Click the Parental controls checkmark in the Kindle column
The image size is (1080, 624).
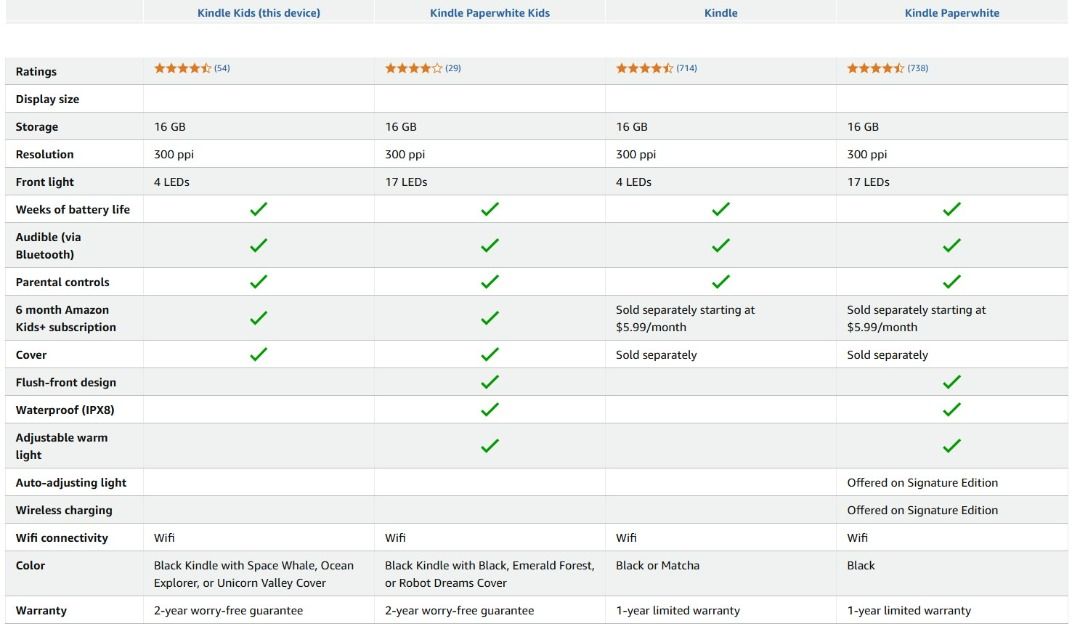pos(720,282)
